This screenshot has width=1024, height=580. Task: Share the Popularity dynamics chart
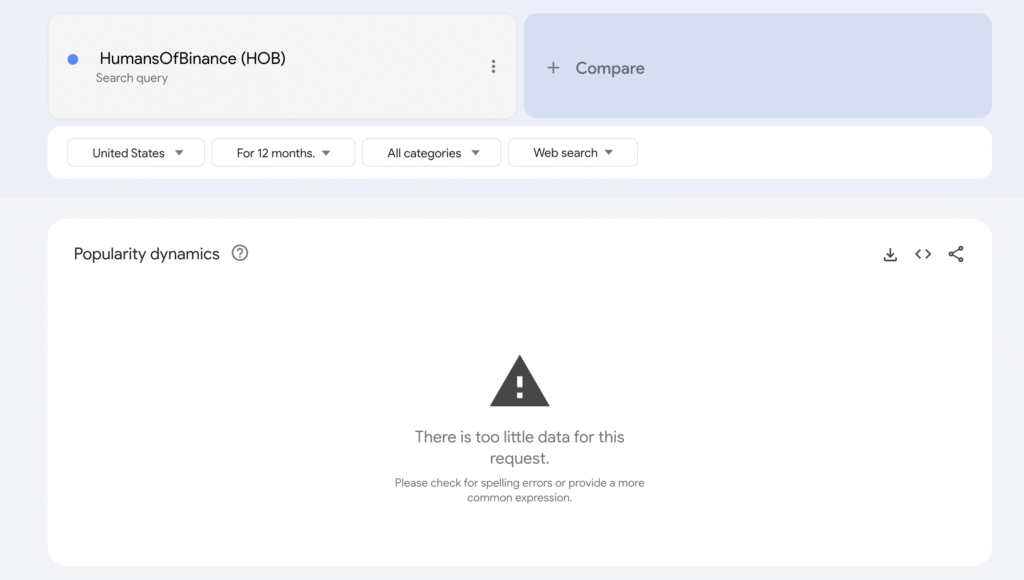(956, 254)
